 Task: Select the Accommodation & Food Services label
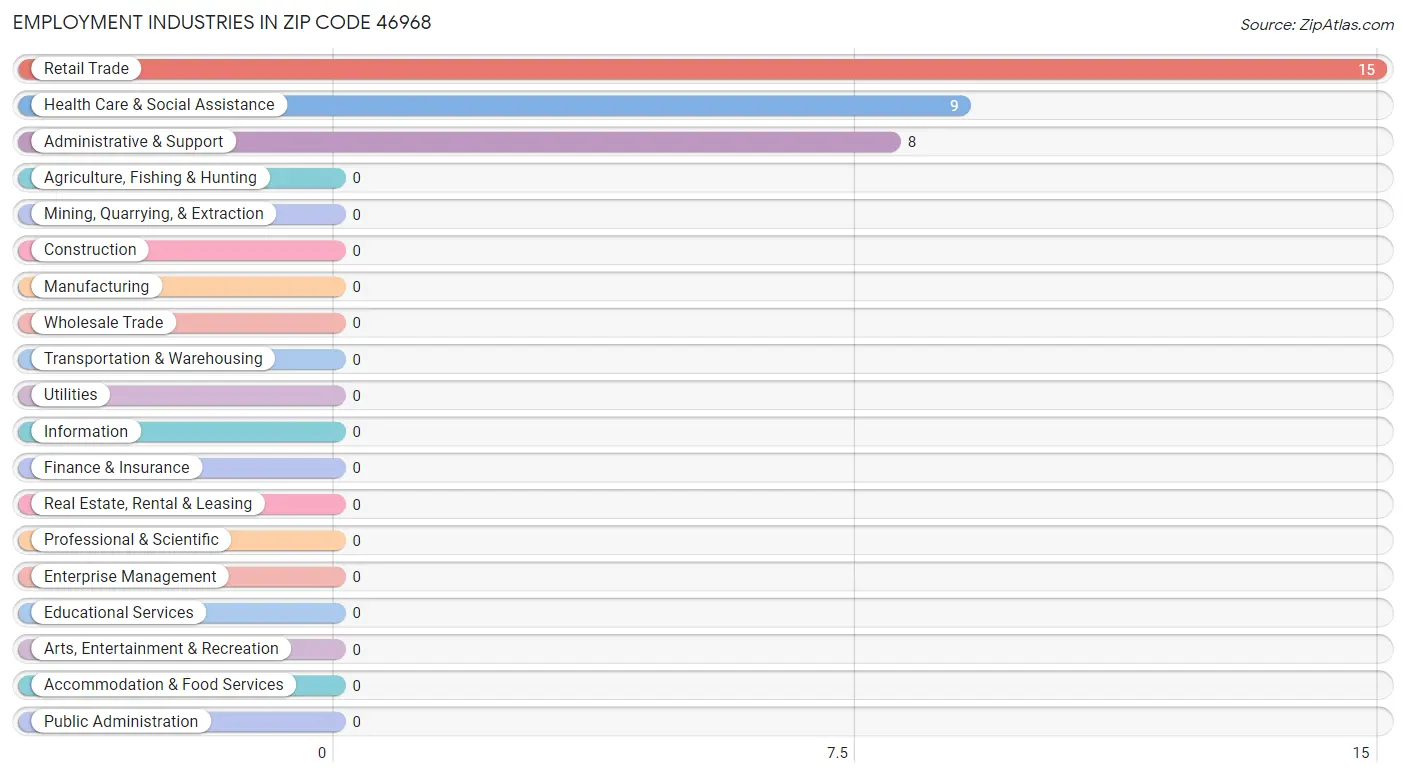click(x=164, y=685)
